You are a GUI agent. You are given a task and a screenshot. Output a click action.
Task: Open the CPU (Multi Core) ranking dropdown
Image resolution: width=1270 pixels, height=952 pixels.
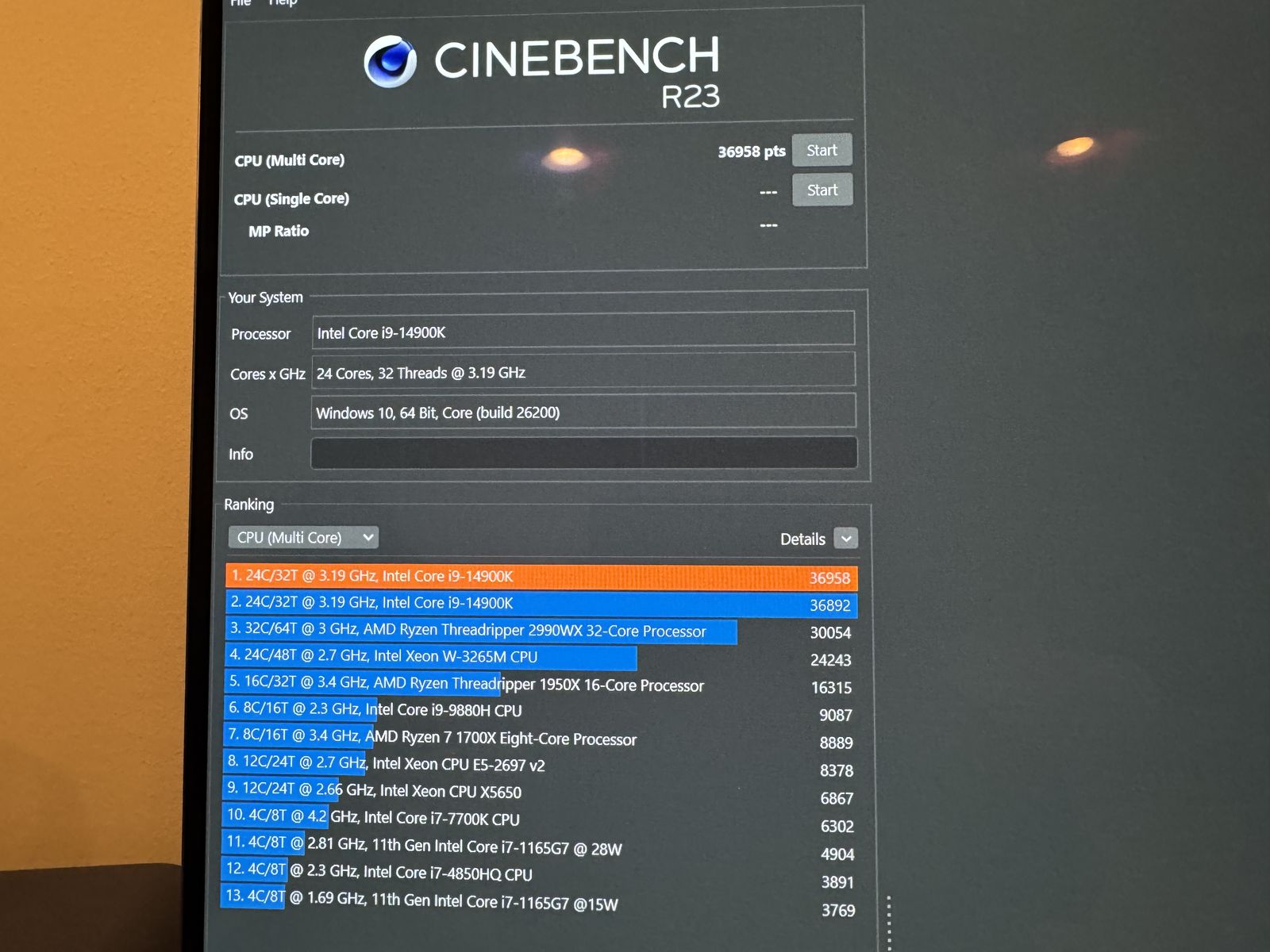click(x=303, y=537)
